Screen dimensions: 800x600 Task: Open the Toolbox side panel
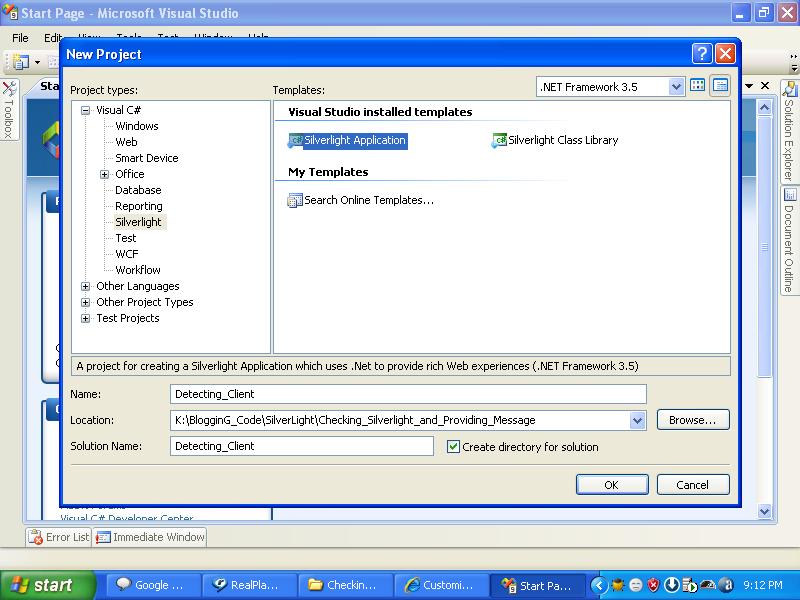9,109
